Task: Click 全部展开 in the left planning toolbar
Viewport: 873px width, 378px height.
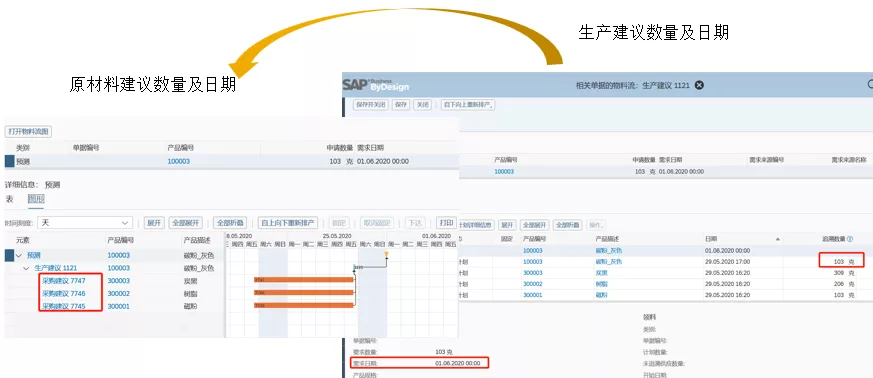Action: [185, 223]
